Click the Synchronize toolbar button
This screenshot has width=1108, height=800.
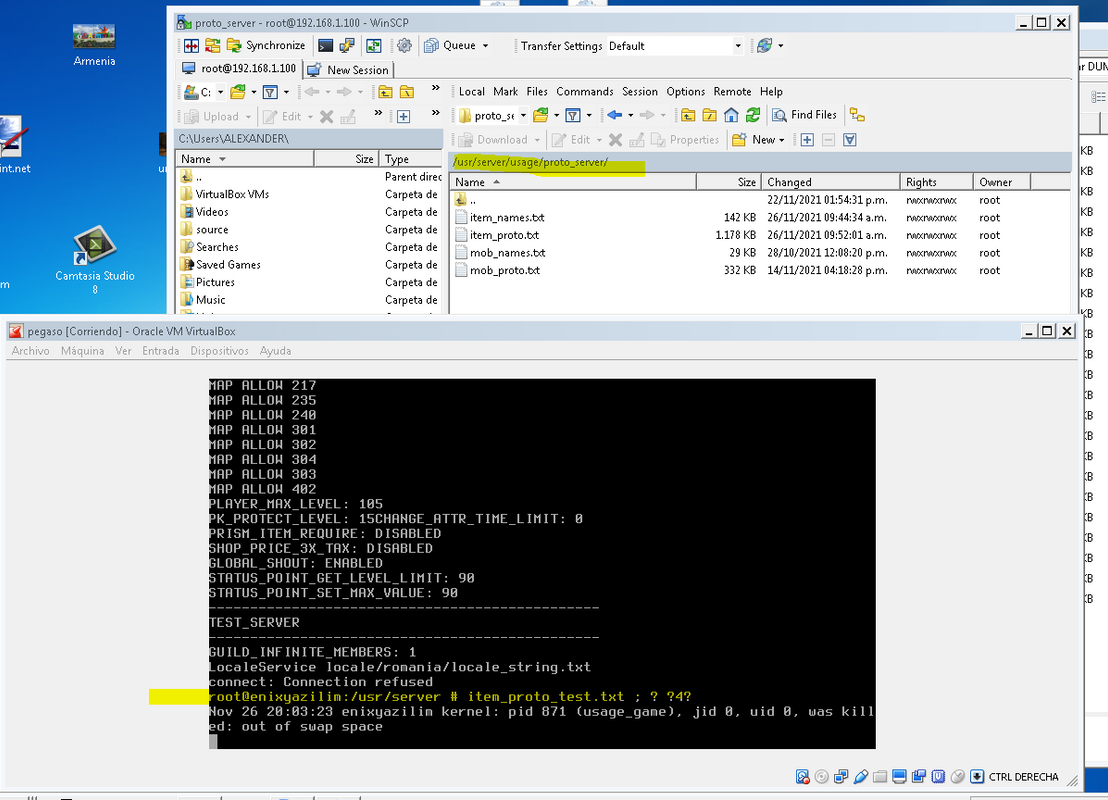pyautogui.click(x=266, y=45)
